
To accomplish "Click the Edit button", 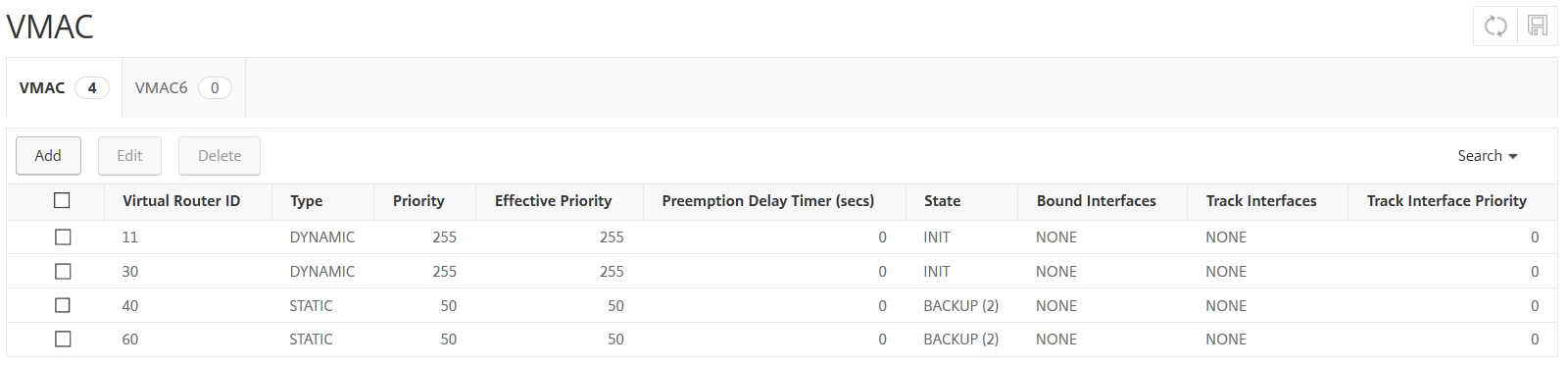I will coord(129,156).
